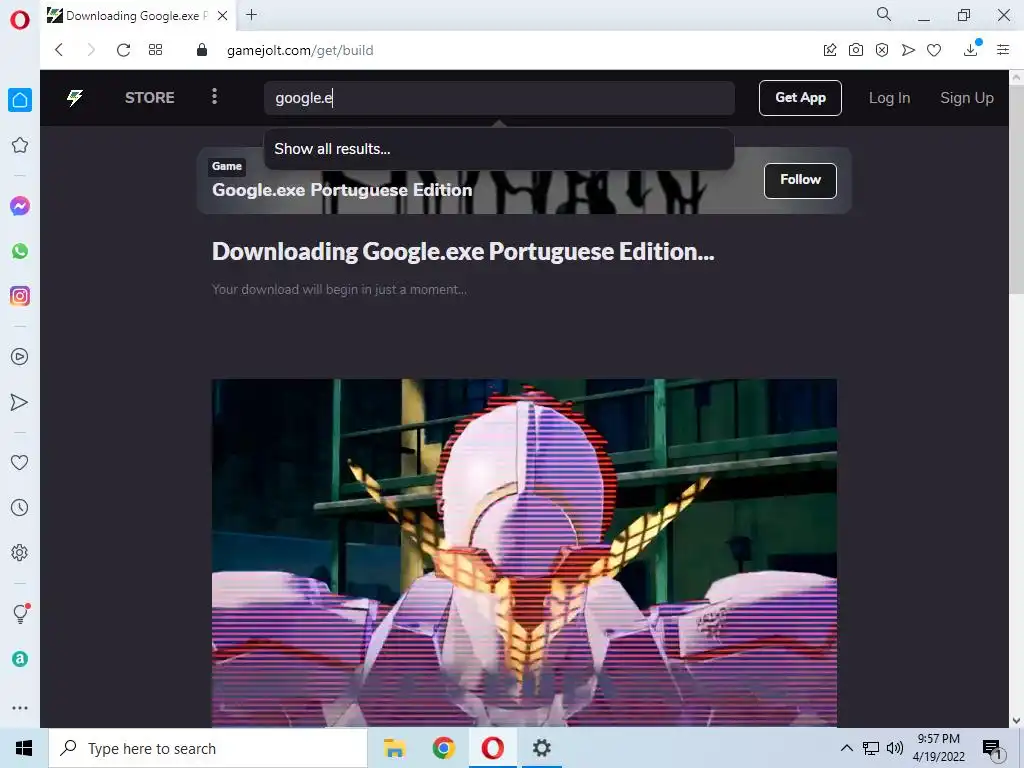The width and height of the screenshot is (1024, 768).
Task: Open Instagram in the Opera sidebar
Action: click(20, 296)
